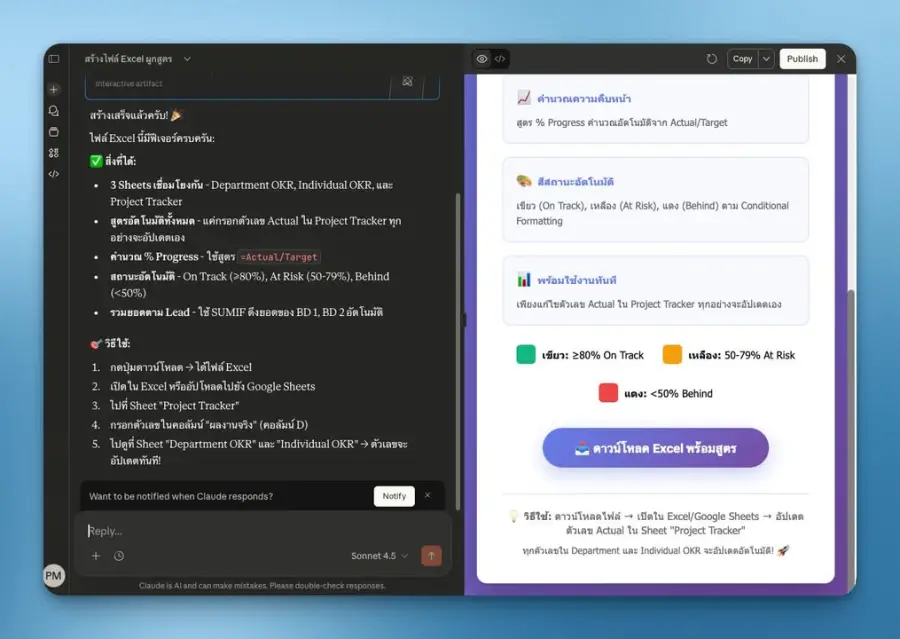Open the projects icon in sidebar

pos(54,132)
